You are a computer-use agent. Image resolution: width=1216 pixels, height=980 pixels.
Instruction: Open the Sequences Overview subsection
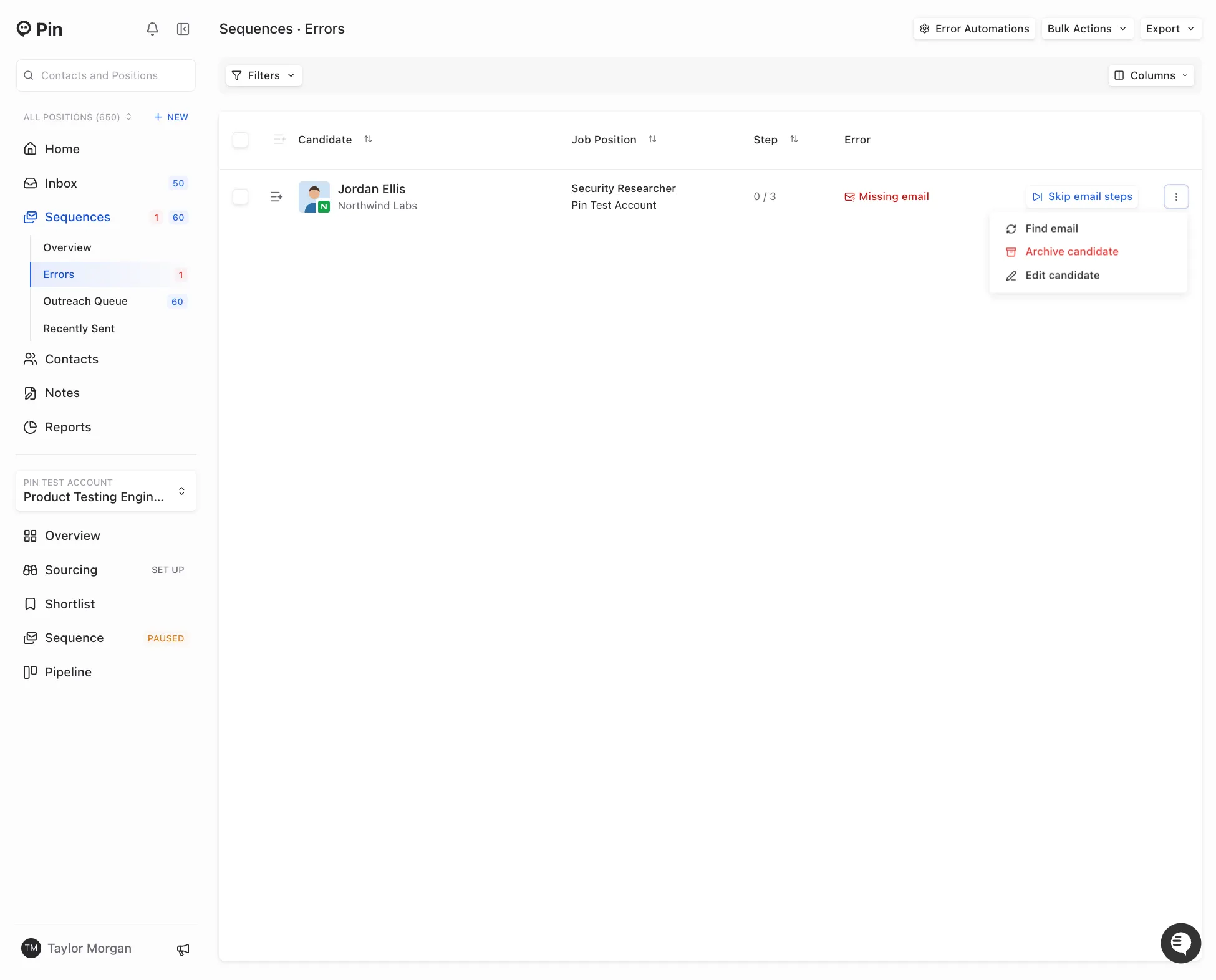pos(110,247)
